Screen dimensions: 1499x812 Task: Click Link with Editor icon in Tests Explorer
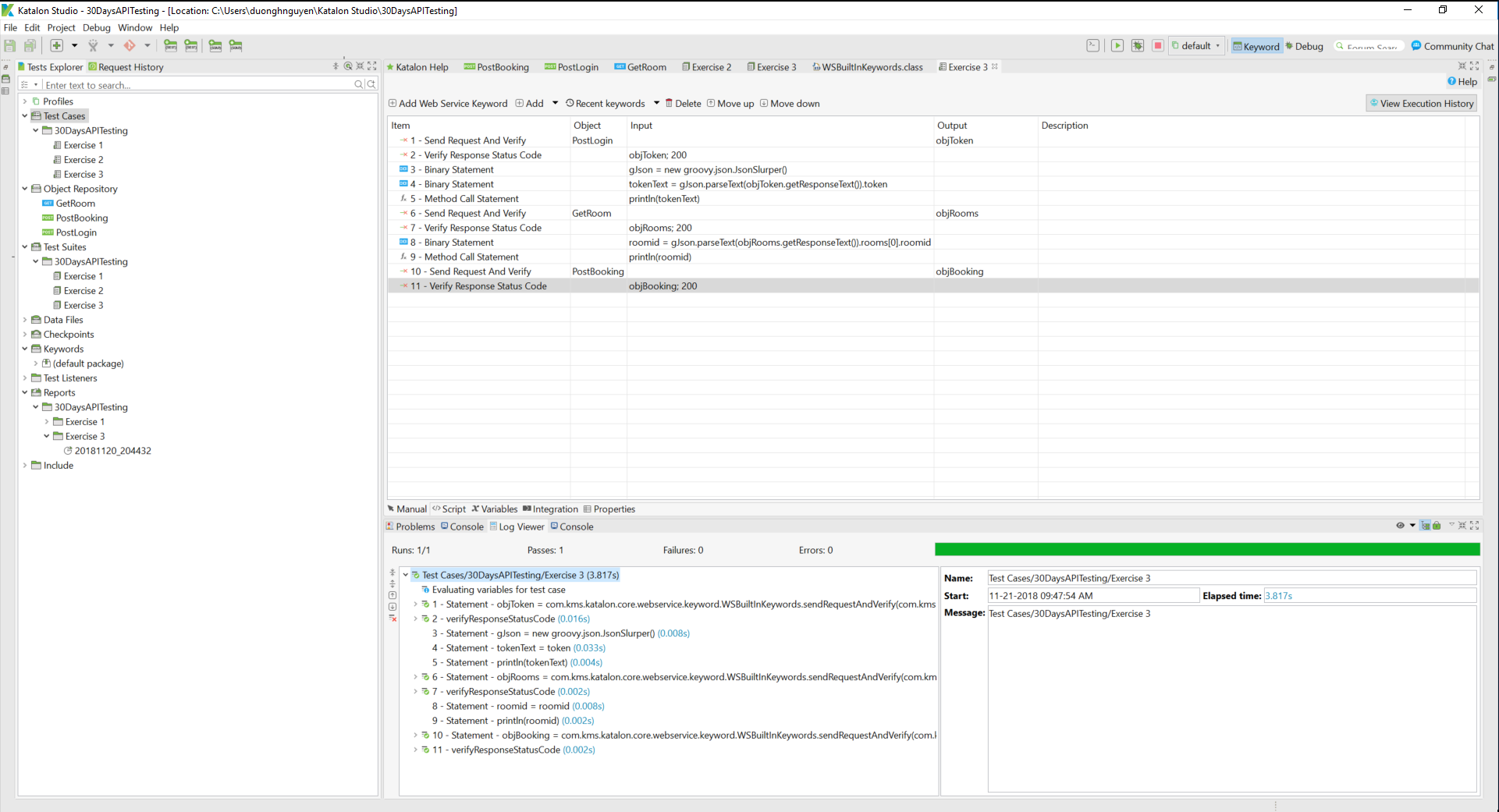click(x=348, y=66)
